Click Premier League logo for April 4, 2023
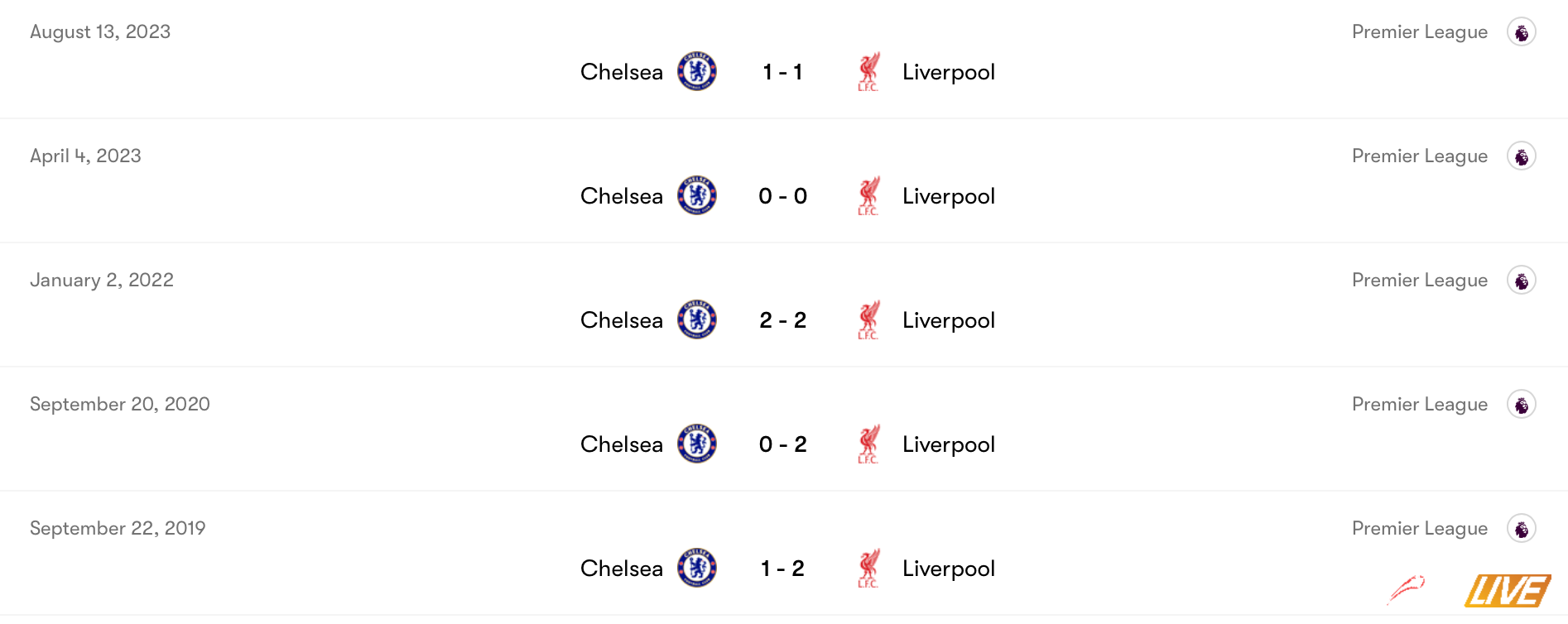1568x624 pixels. click(1522, 156)
